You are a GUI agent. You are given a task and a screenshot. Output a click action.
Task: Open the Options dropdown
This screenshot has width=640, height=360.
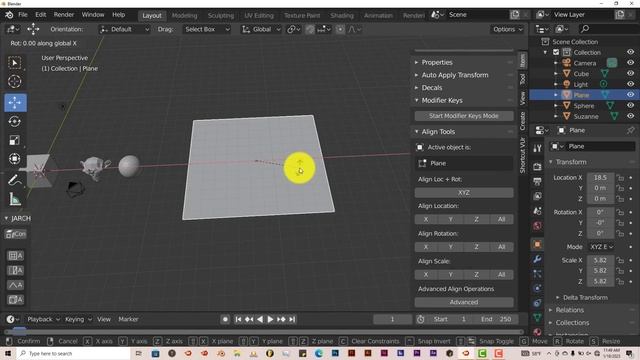(507, 29)
